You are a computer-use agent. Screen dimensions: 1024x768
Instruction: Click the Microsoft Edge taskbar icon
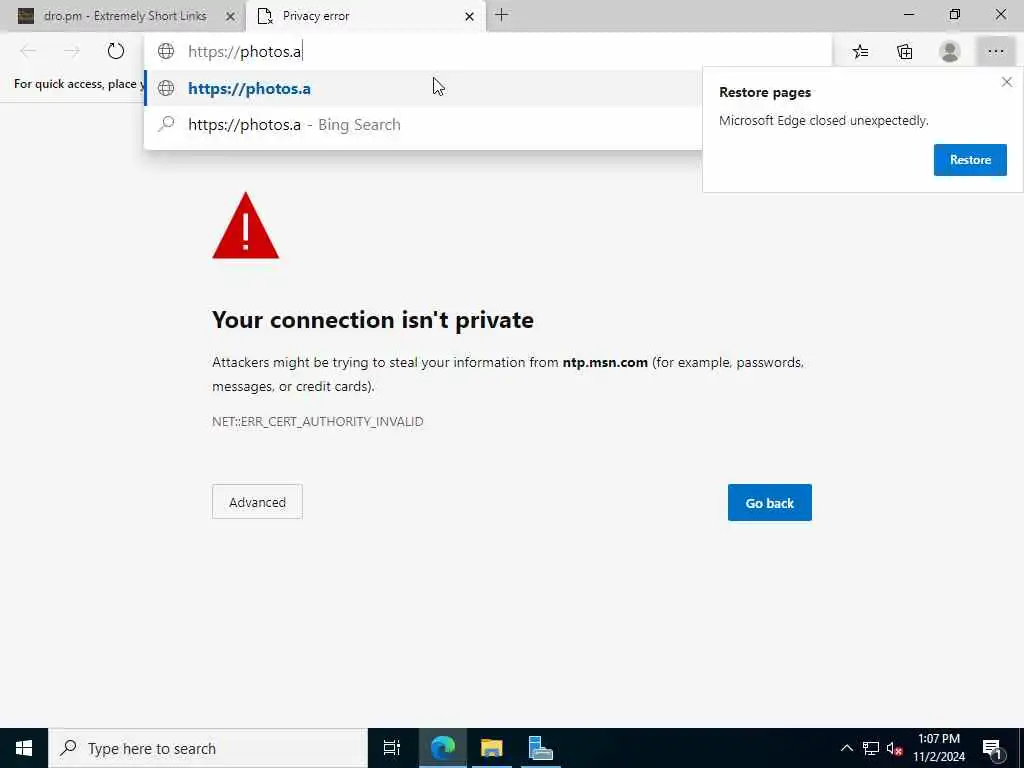point(443,748)
